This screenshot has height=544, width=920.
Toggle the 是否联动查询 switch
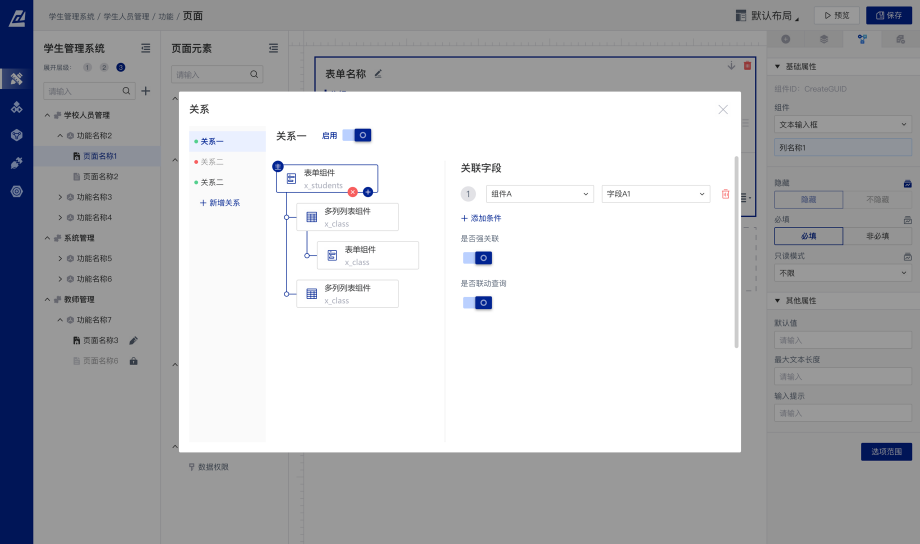(477, 302)
